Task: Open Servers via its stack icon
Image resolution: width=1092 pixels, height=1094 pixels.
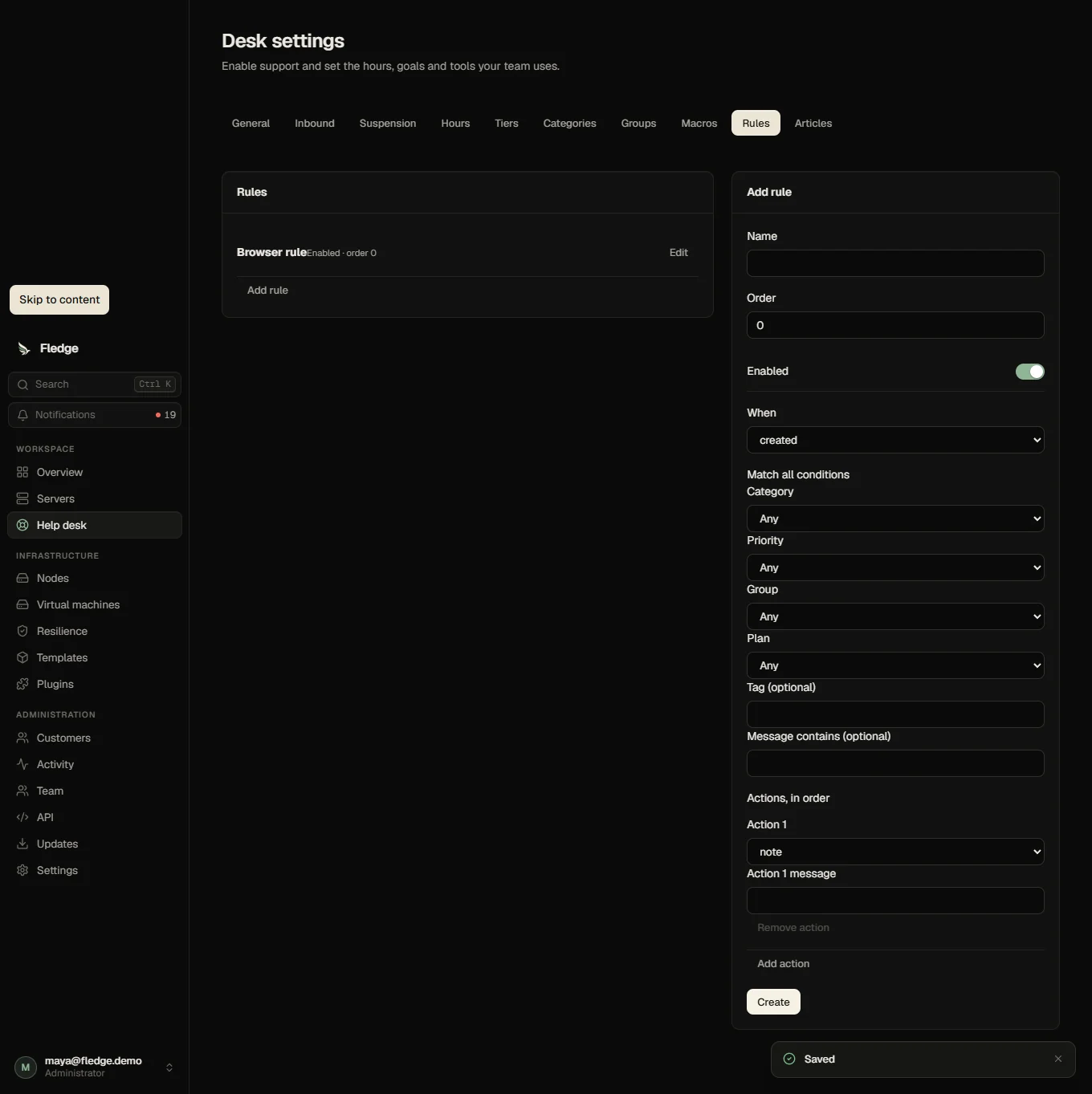Action: 22,498
